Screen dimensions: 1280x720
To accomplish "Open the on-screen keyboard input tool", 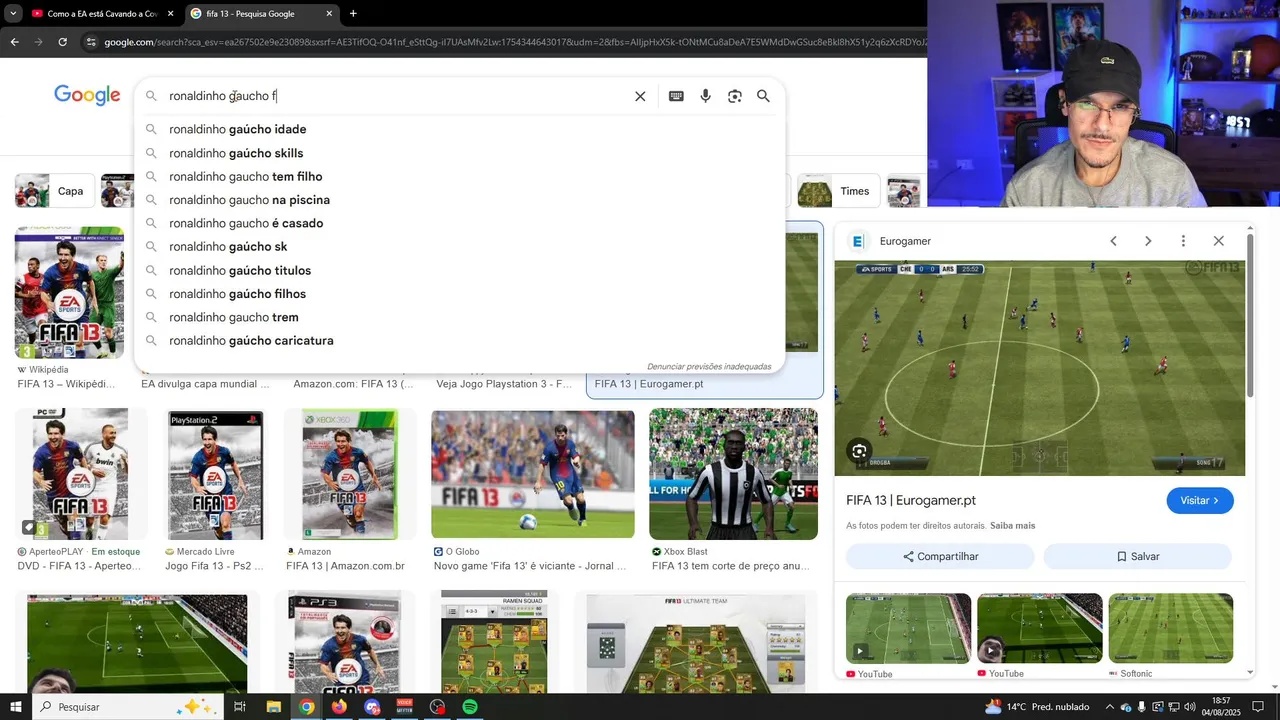I will 676,96.
